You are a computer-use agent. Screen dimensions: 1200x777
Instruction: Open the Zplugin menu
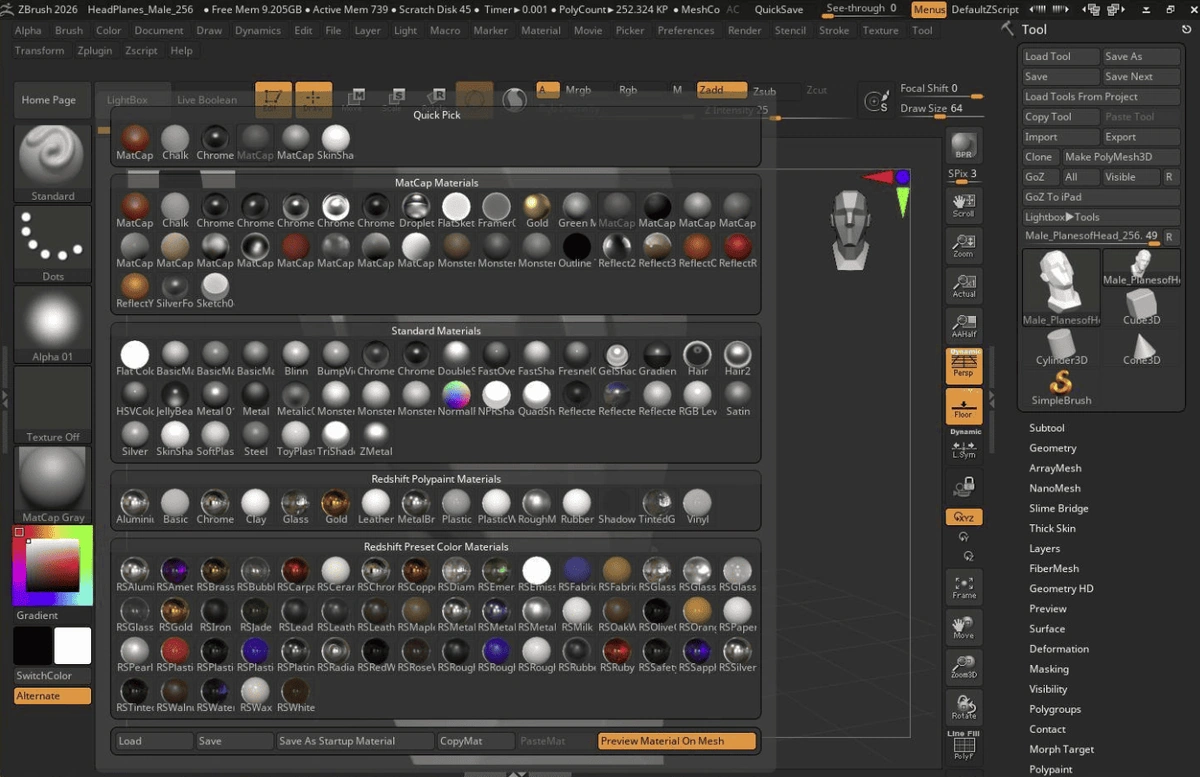95,50
